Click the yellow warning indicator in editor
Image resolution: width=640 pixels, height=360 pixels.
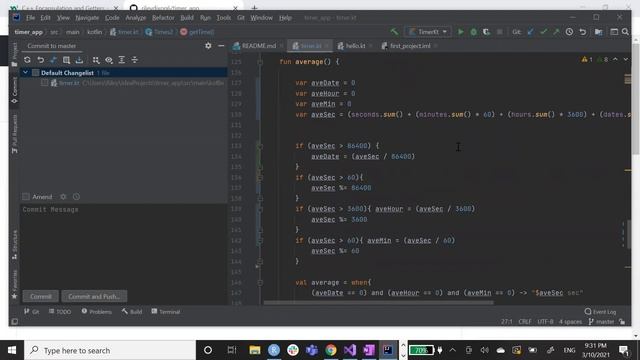587,60
